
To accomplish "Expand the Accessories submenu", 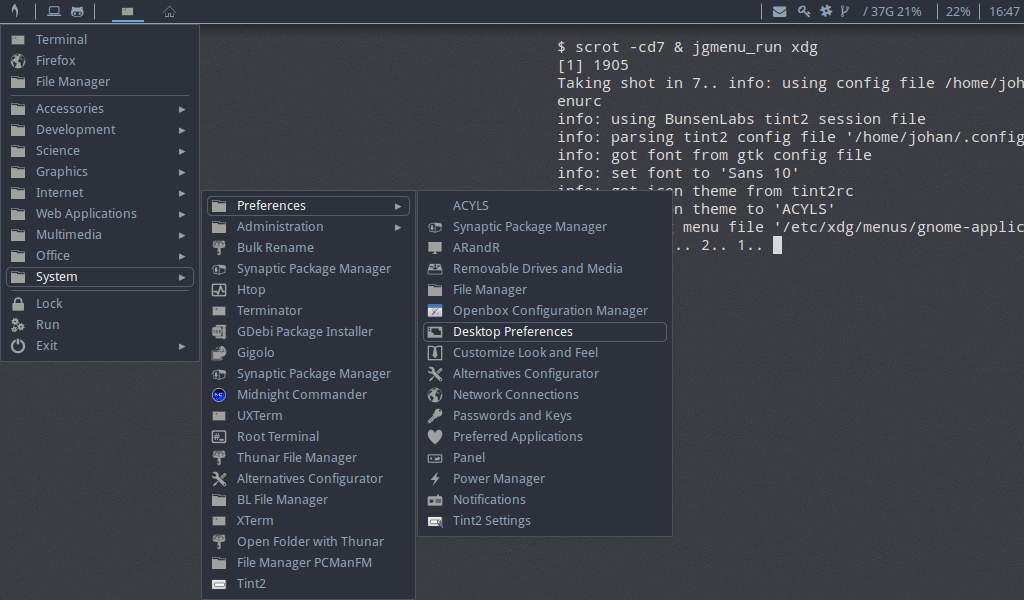I will (70, 108).
